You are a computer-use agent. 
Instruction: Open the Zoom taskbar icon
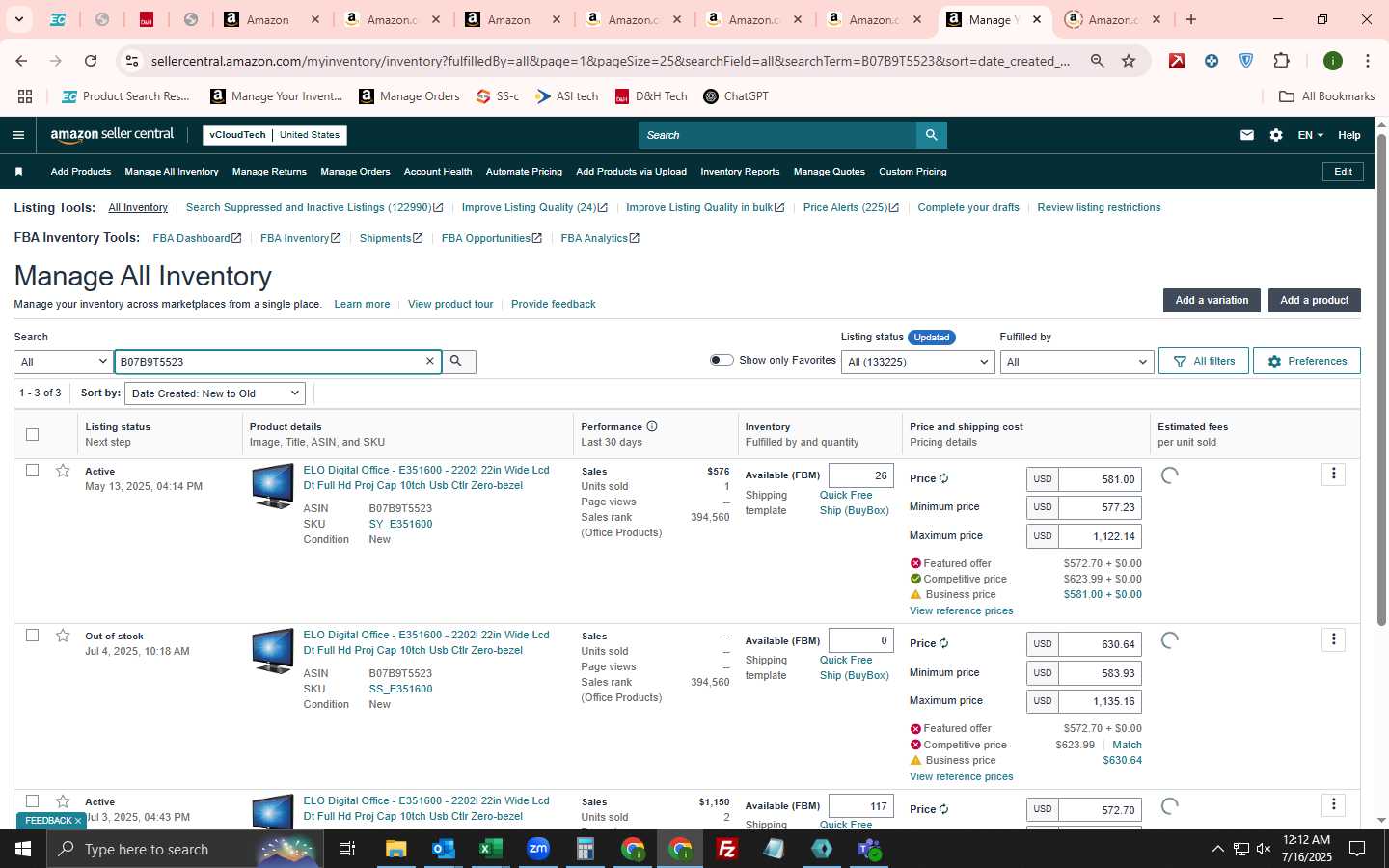click(x=537, y=849)
